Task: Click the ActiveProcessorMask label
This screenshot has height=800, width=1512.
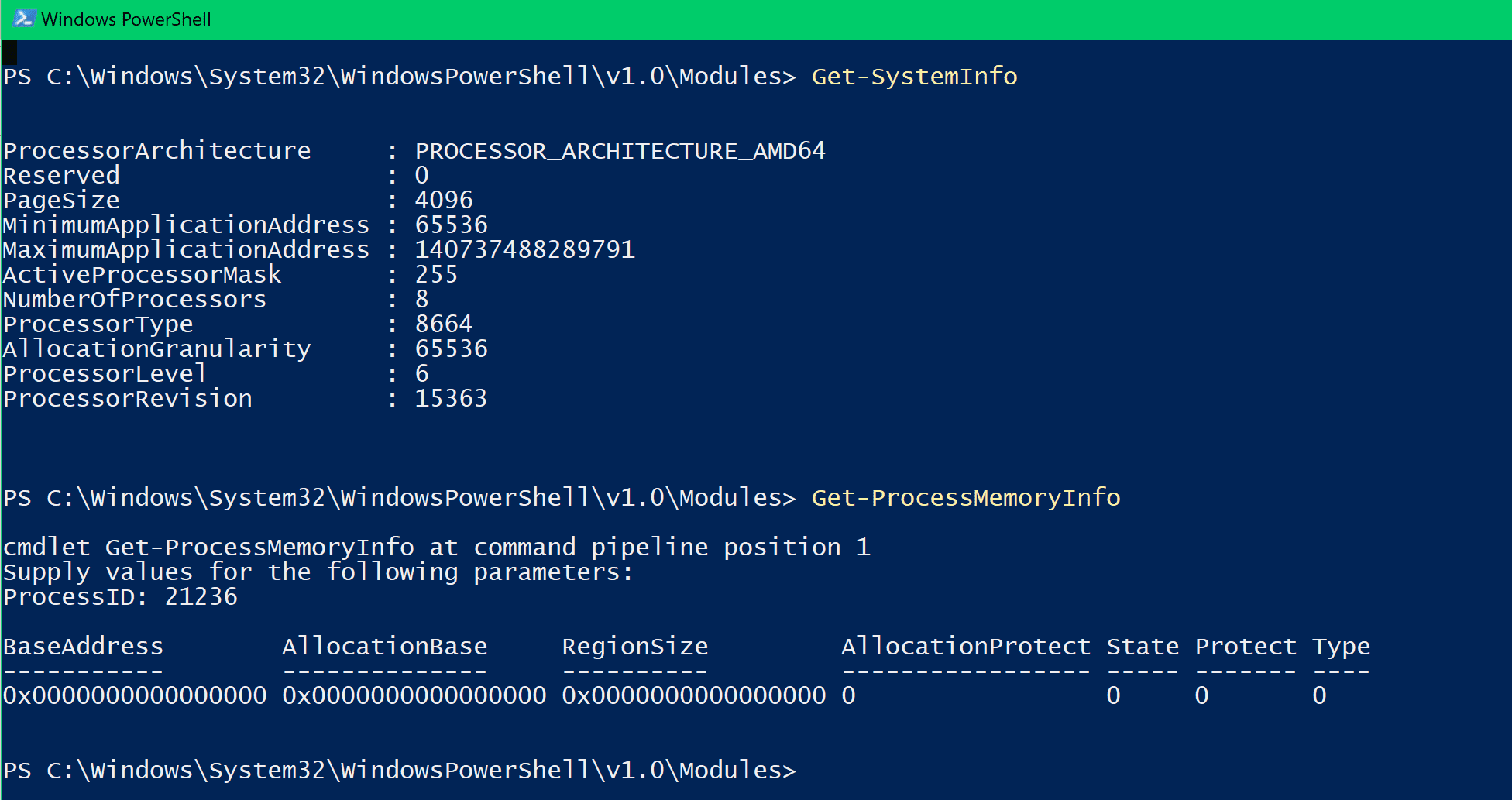Action: [143, 274]
